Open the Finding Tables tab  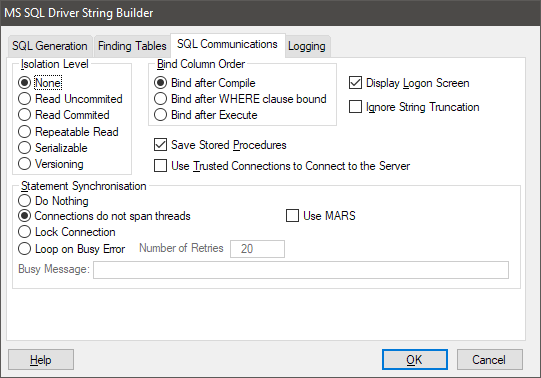pos(132,46)
